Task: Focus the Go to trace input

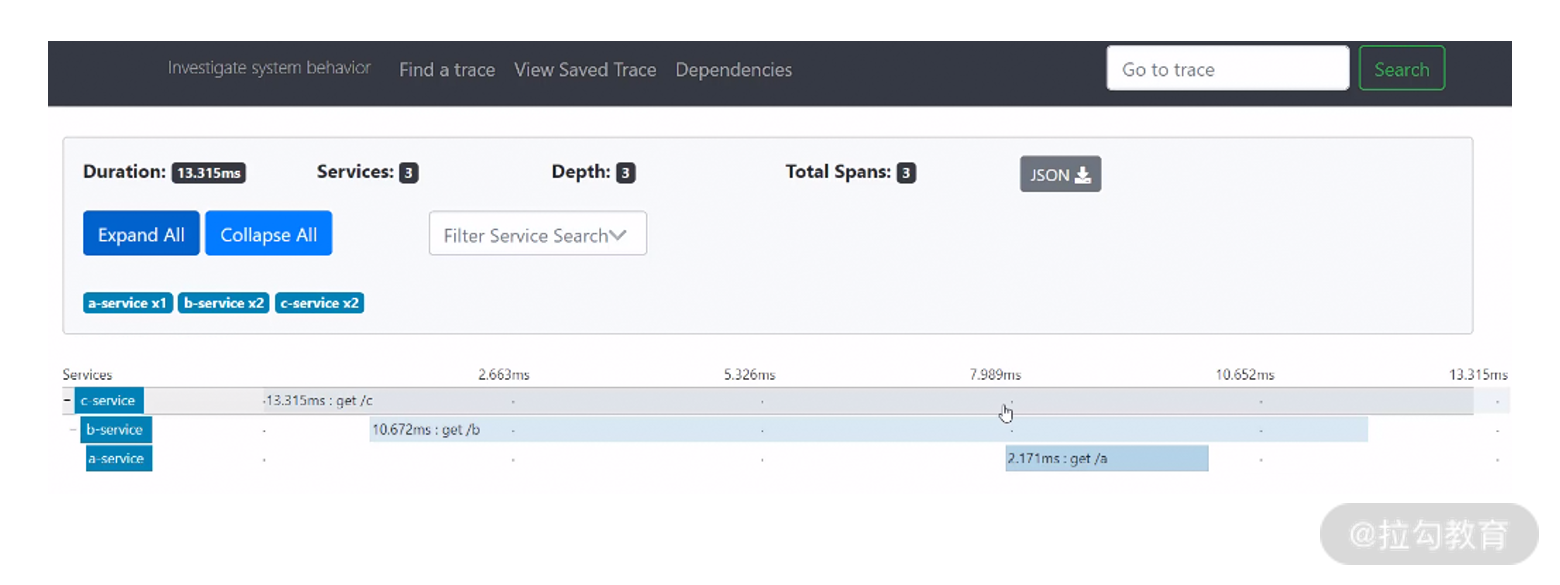Action: tap(1227, 69)
